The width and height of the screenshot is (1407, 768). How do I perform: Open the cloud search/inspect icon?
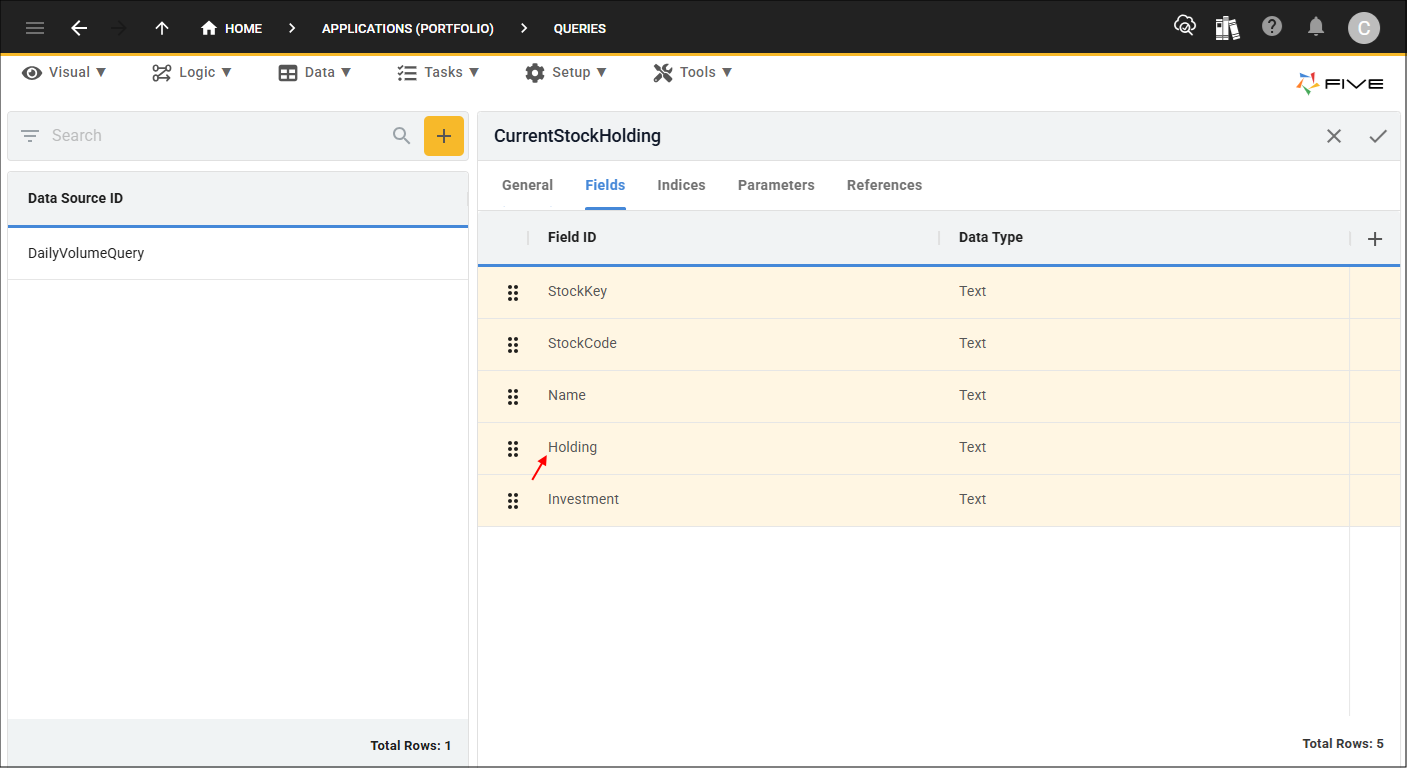pyautogui.click(x=1185, y=27)
